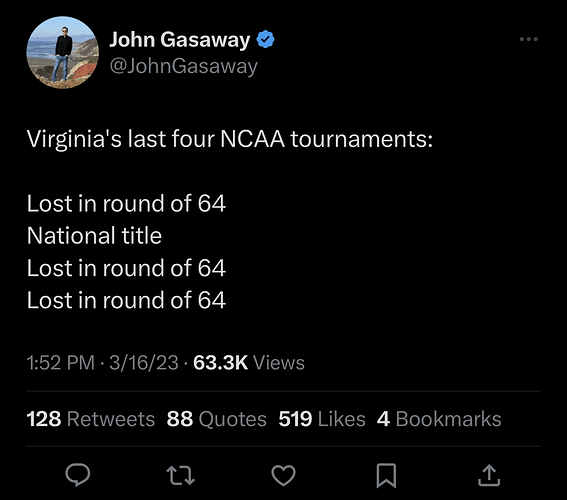
Task: View the 519 Likes list
Action: pyautogui.click(x=322, y=419)
